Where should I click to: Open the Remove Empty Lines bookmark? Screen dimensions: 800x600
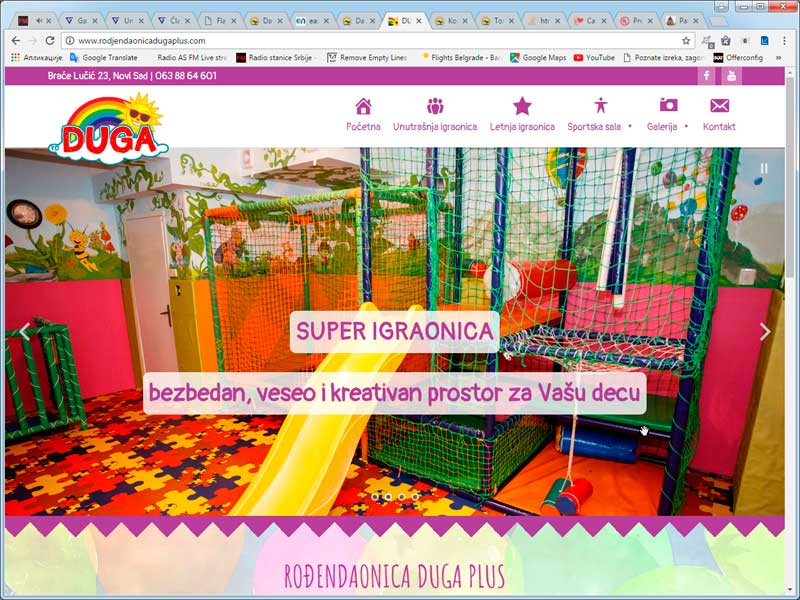367,58
